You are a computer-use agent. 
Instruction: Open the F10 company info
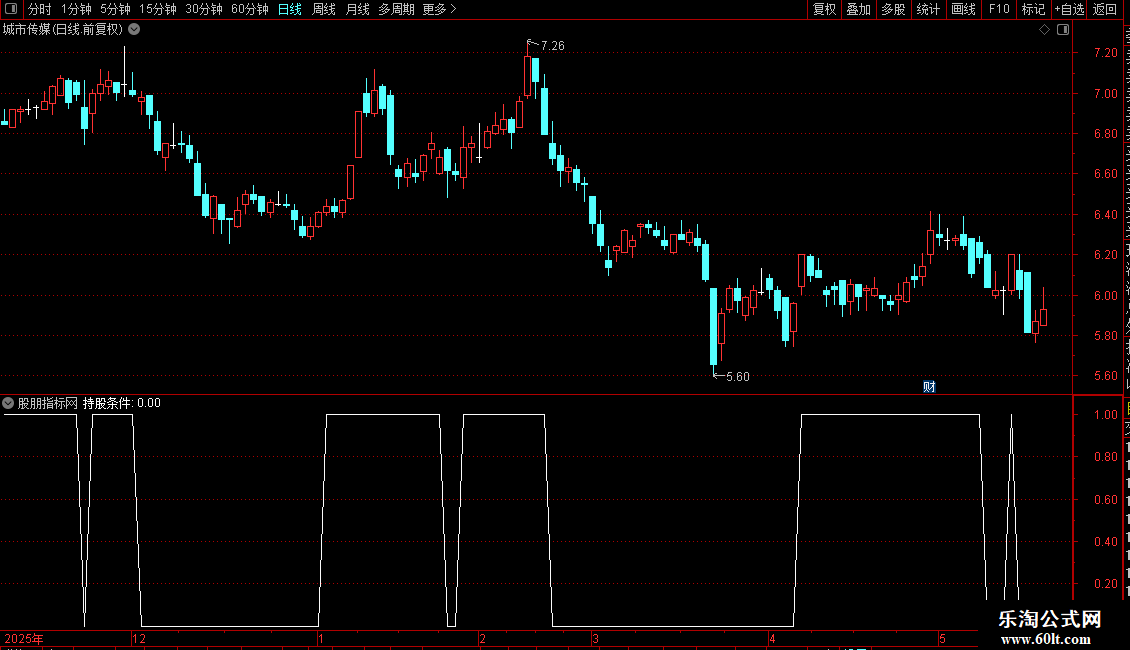tap(999, 9)
